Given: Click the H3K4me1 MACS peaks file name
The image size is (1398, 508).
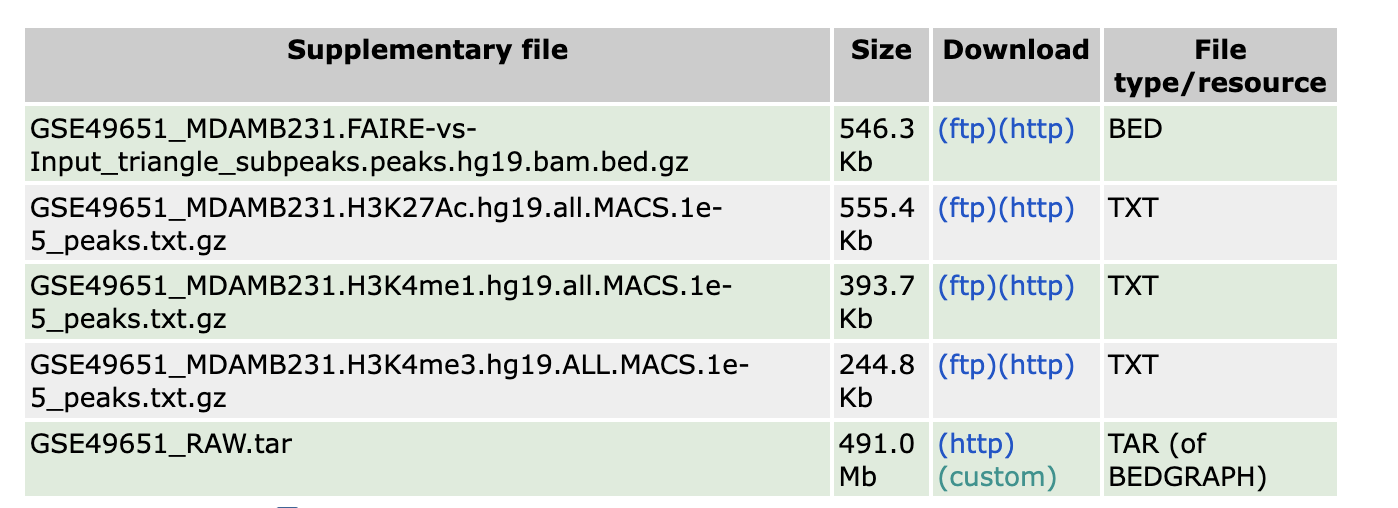Looking at the screenshot, I should coord(380,302).
